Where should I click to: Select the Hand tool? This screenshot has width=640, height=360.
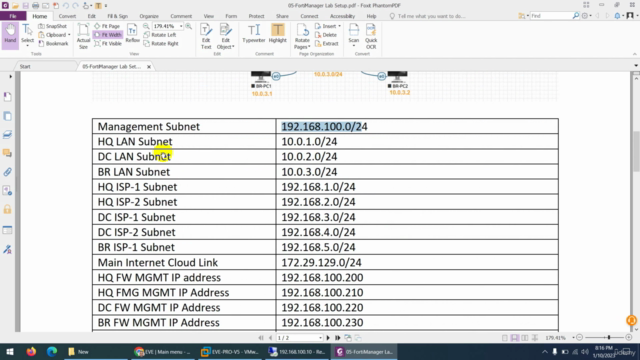coord(10,35)
